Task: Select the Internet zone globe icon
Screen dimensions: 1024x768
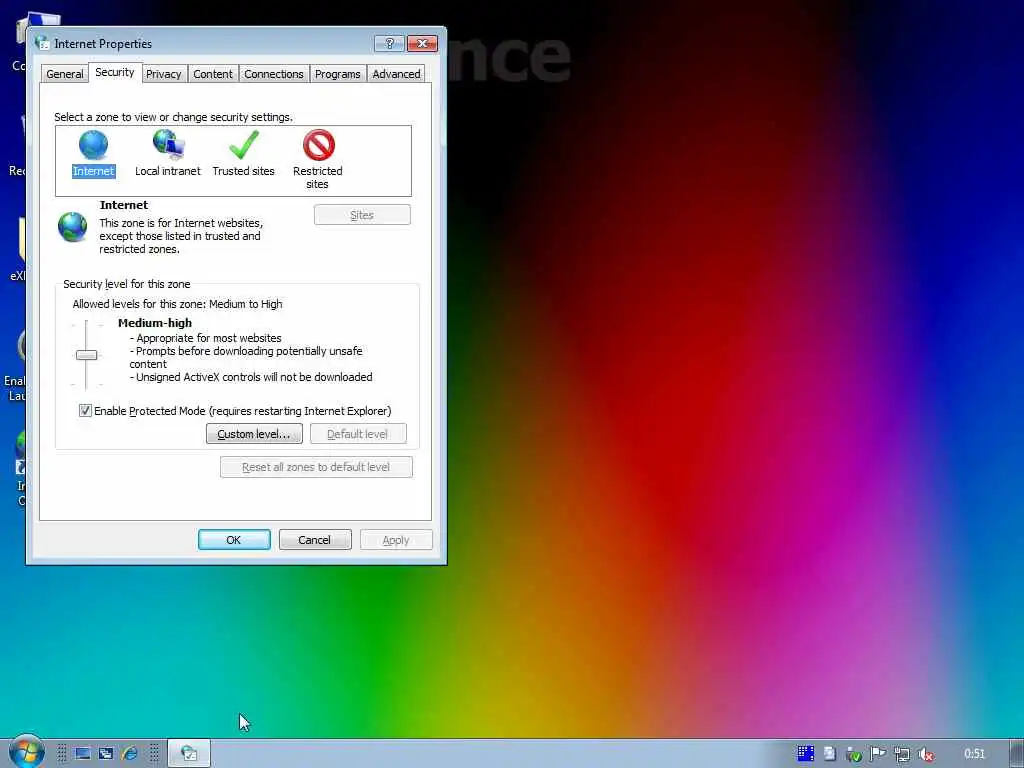Action: (93, 145)
